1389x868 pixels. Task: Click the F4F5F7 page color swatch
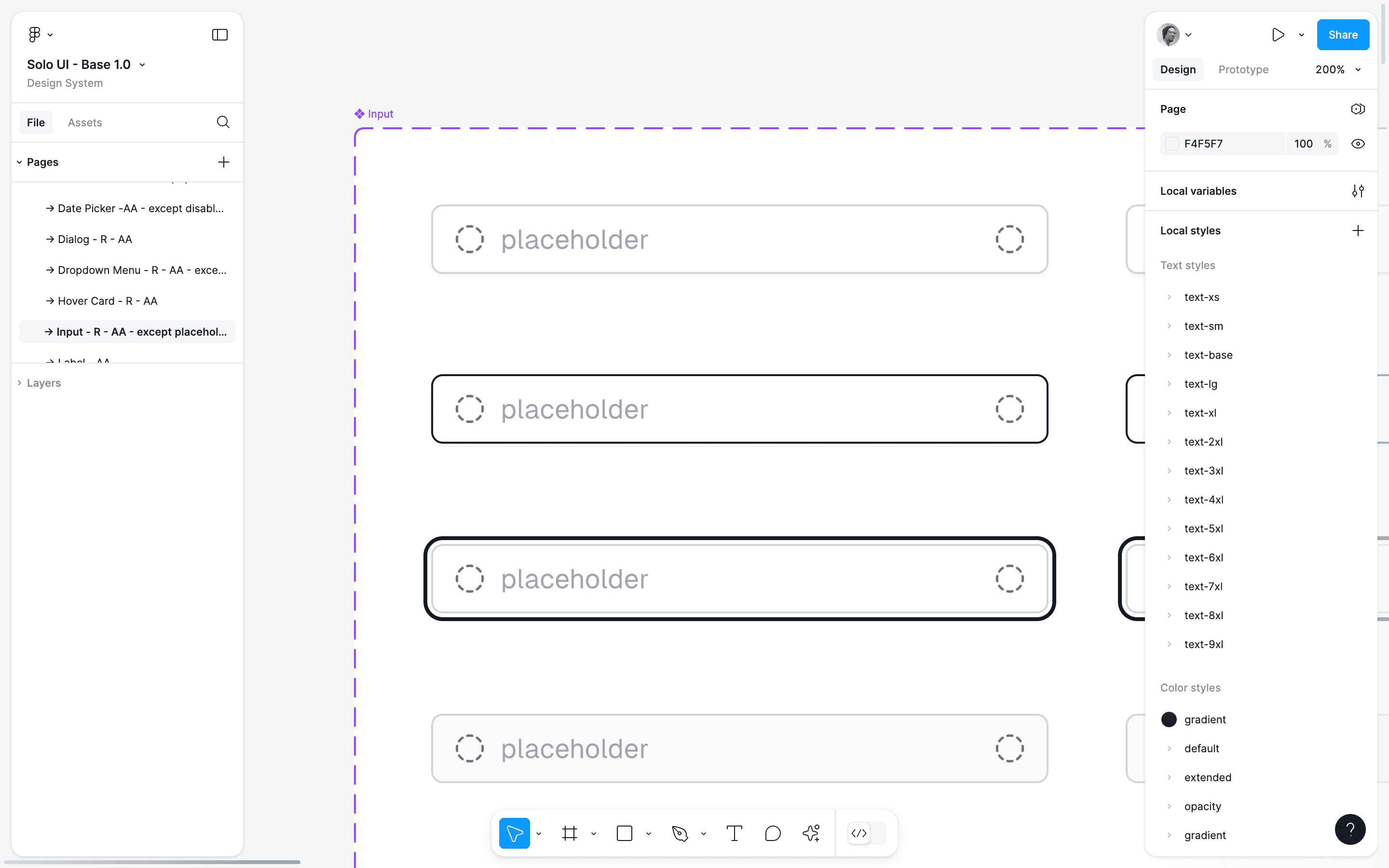[x=1171, y=144]
